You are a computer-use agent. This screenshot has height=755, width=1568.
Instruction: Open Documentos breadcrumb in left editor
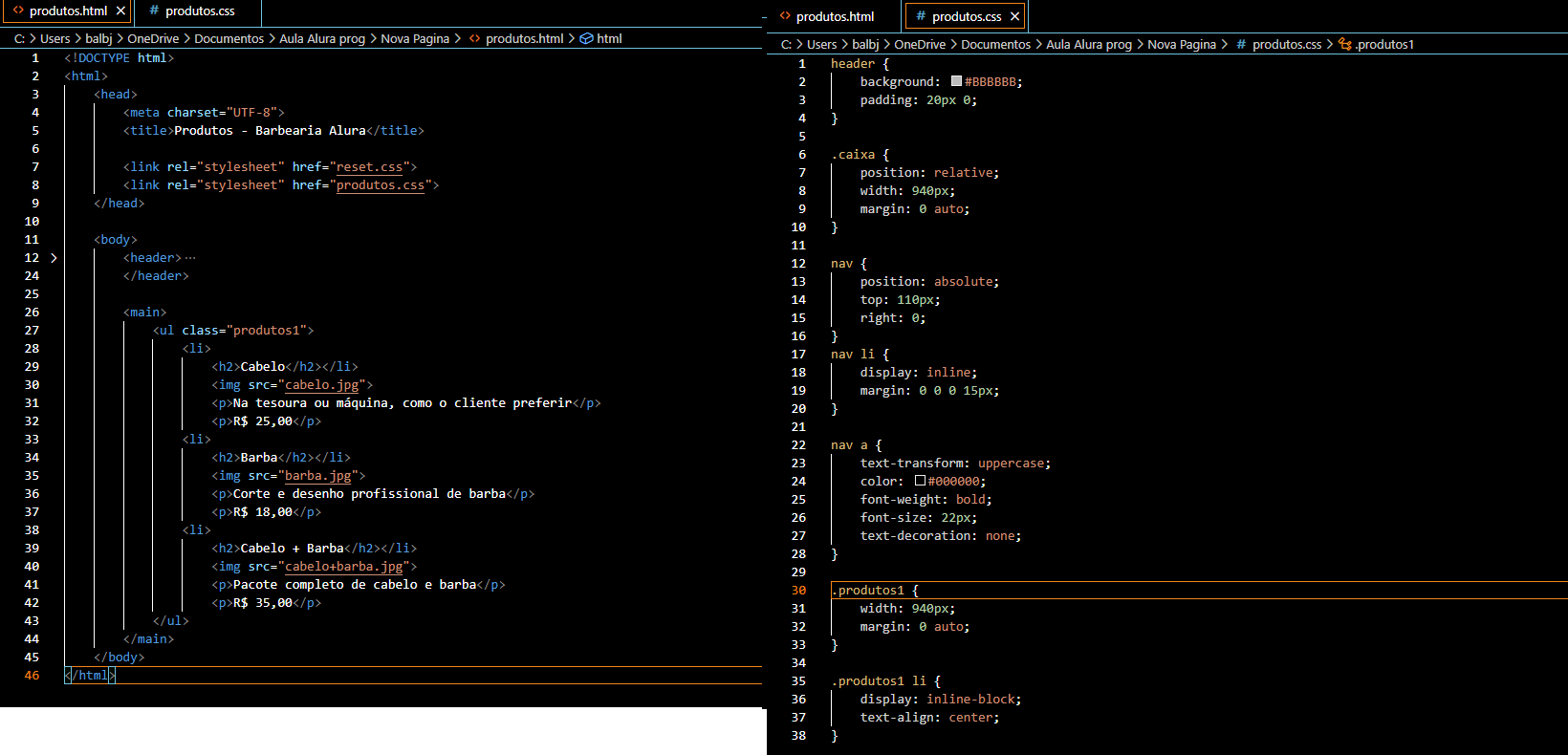[229, 38]
